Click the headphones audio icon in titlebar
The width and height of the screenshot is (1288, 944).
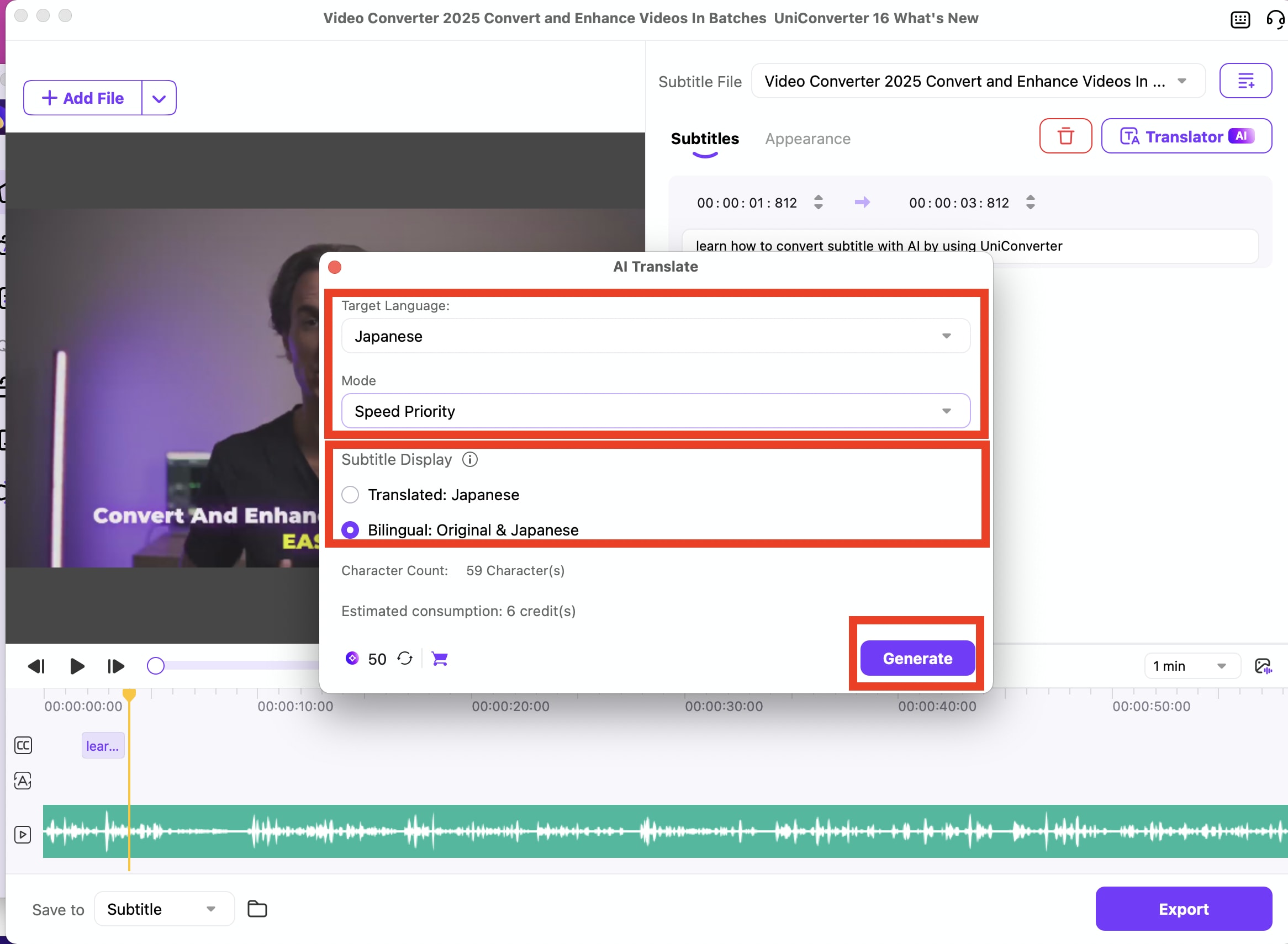click(1275, 19)
